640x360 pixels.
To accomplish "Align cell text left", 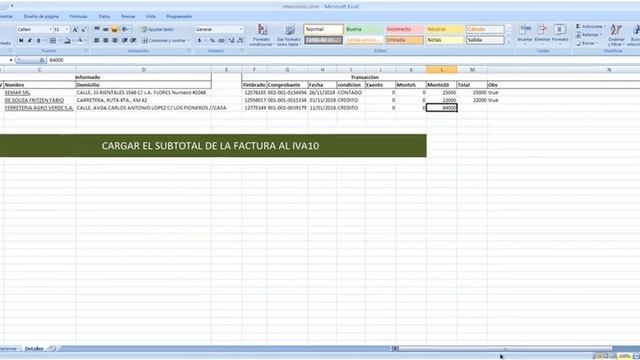I will (97, 40).
